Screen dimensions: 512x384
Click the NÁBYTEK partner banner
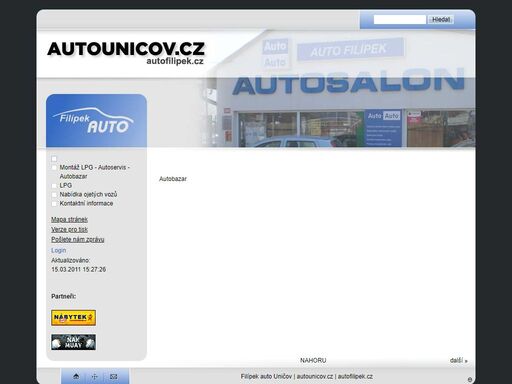pos(73,318)
